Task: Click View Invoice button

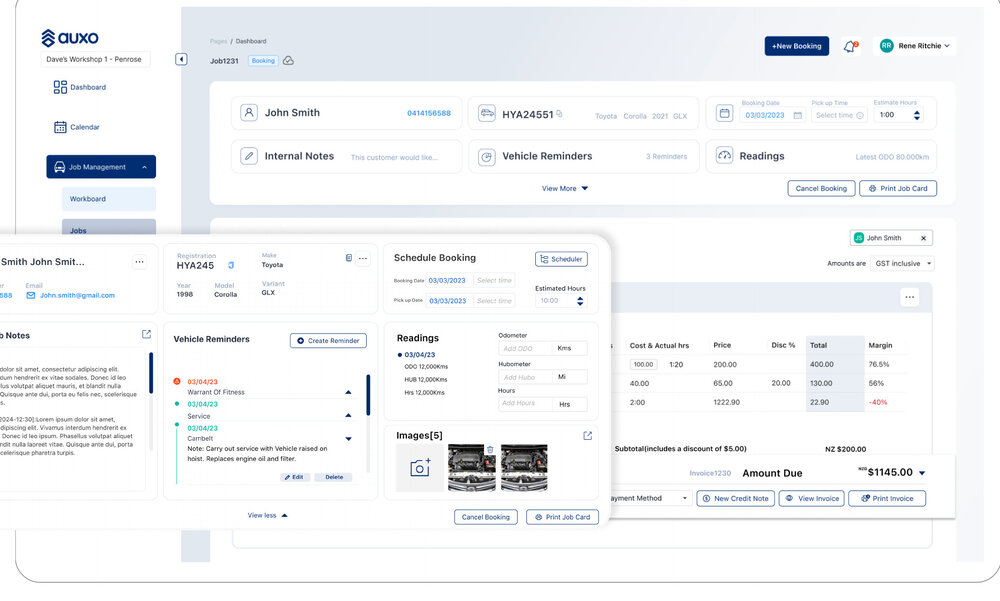Action: (812, 498)
